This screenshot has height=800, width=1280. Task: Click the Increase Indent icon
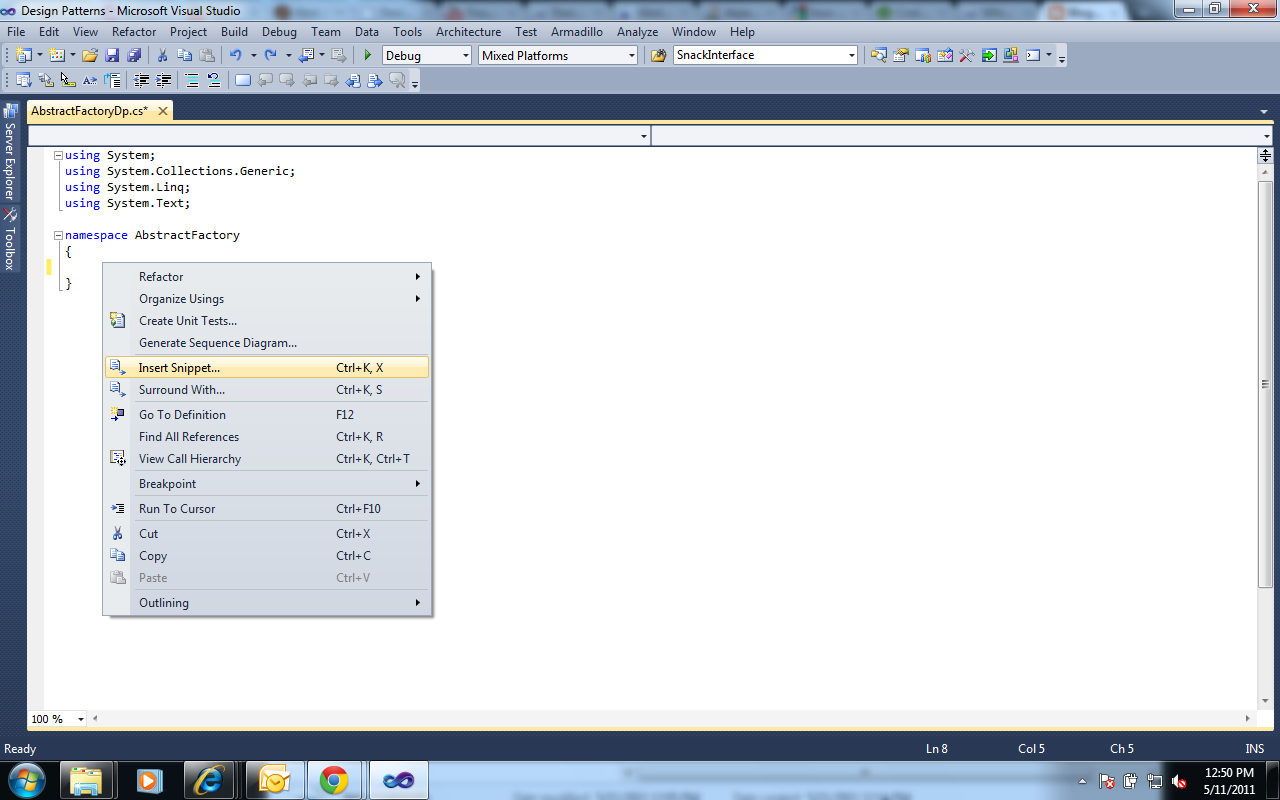coord(164,80)
